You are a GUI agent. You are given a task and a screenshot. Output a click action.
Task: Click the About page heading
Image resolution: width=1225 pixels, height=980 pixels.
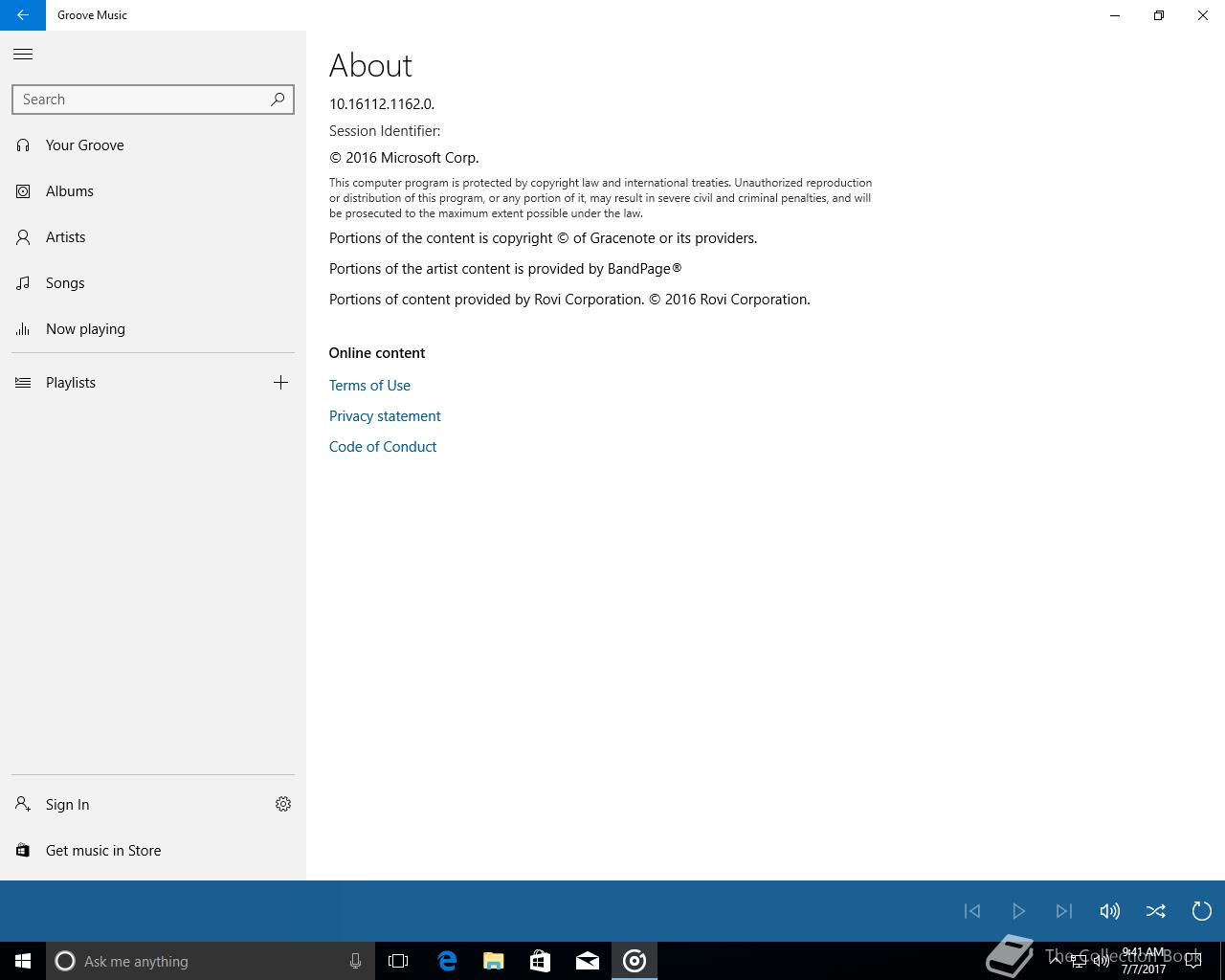pyautogui.click(x=370, y=65)
